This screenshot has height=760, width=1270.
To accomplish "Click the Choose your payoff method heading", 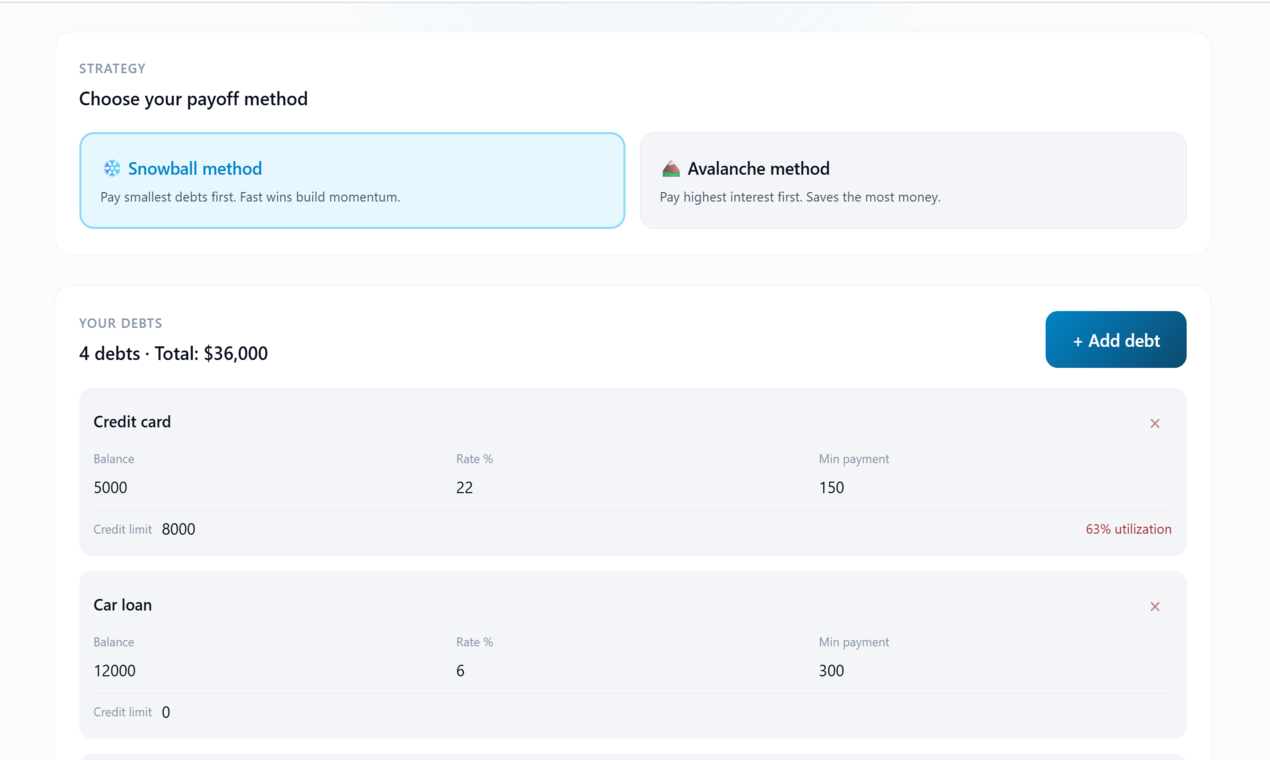I will tap(193, 99).
